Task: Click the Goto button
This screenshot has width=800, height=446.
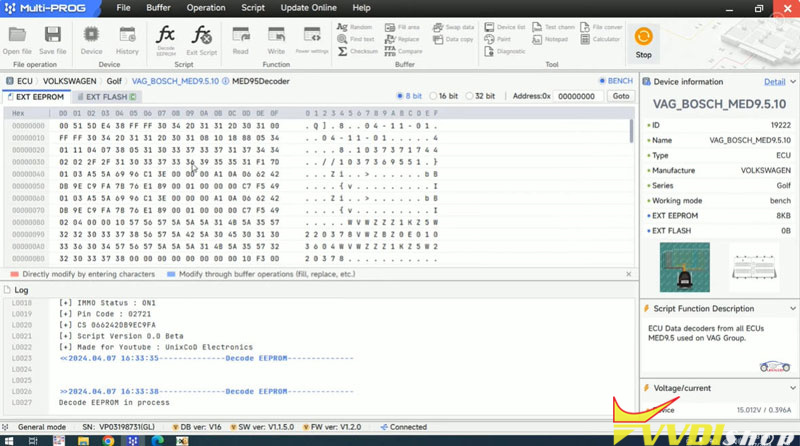Action: click(620, 96)
